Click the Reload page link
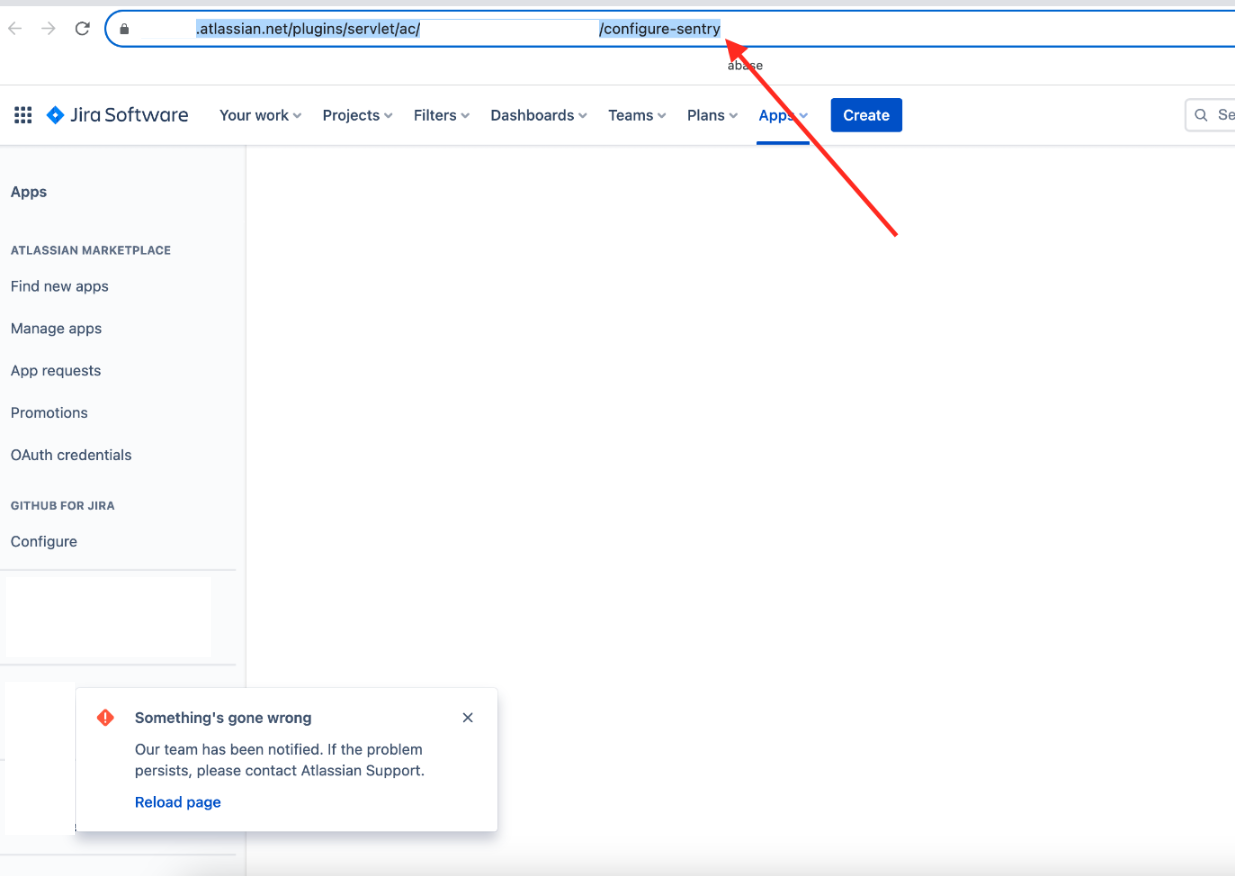The image size is (1235, 876). pos(178,802)
